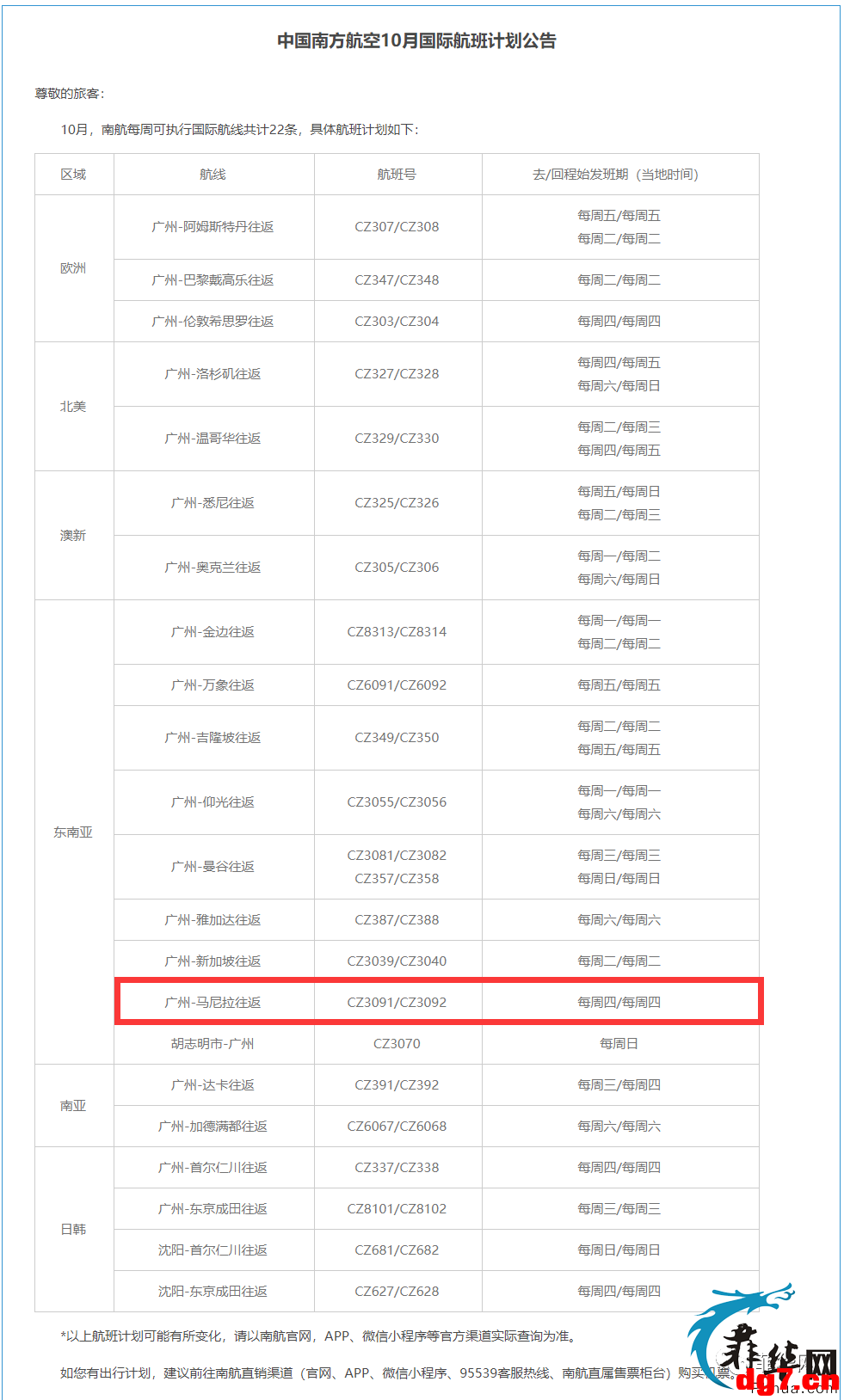Click the route "广州-阿姆斯特丹往返"
The height and width of the screenshot is (1400, 844).
(x=213, y=227)
